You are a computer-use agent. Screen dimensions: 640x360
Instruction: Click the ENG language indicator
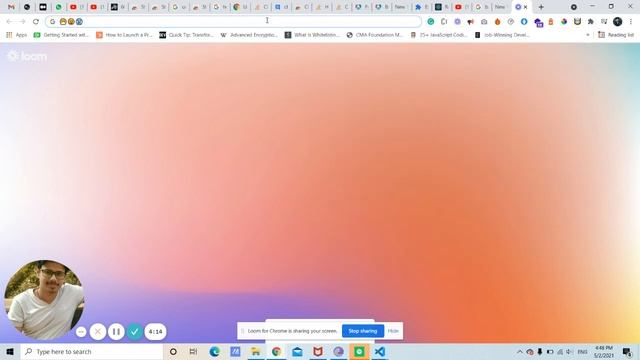point(582,352)
